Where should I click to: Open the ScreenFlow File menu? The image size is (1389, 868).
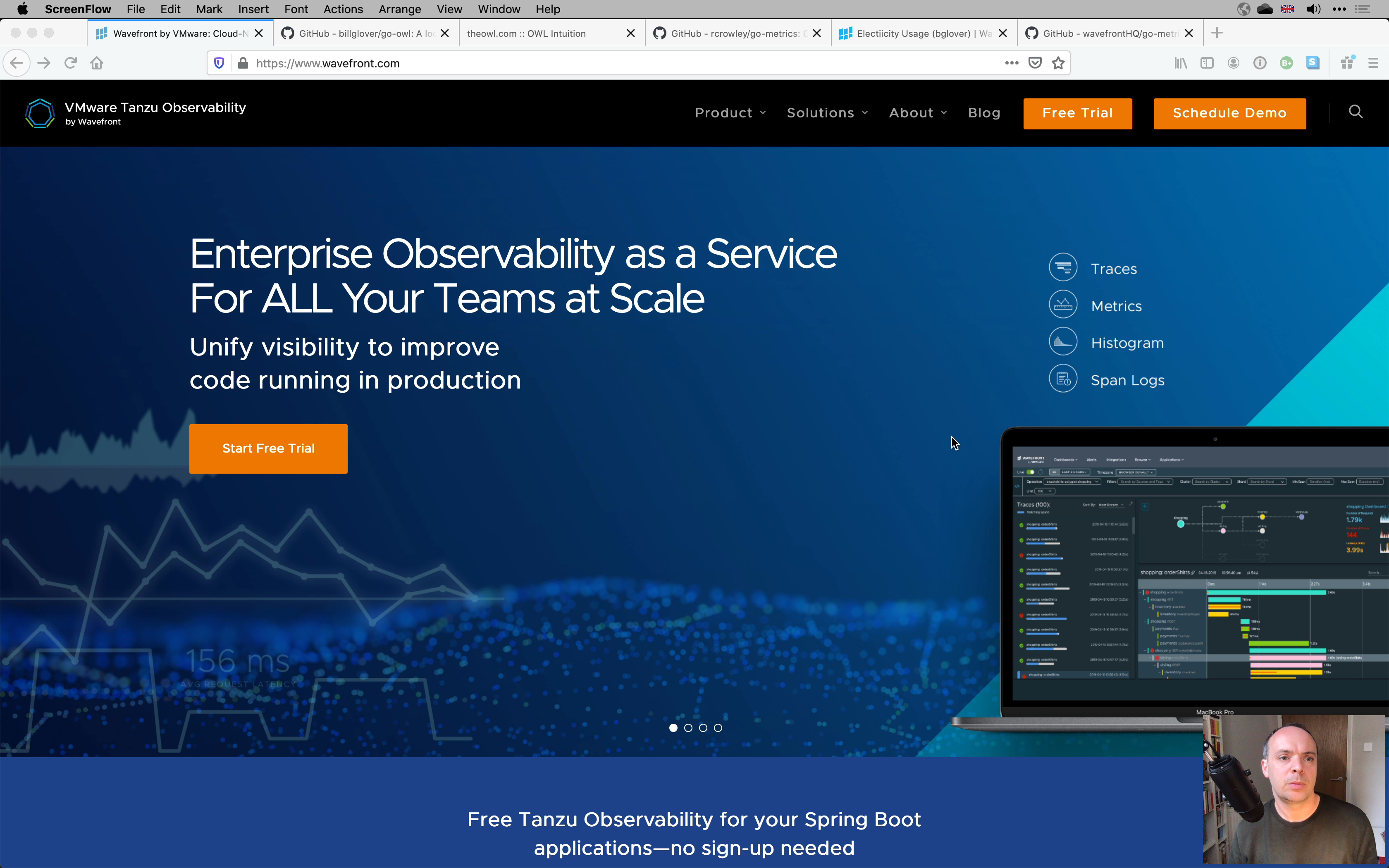coord(136,9)
